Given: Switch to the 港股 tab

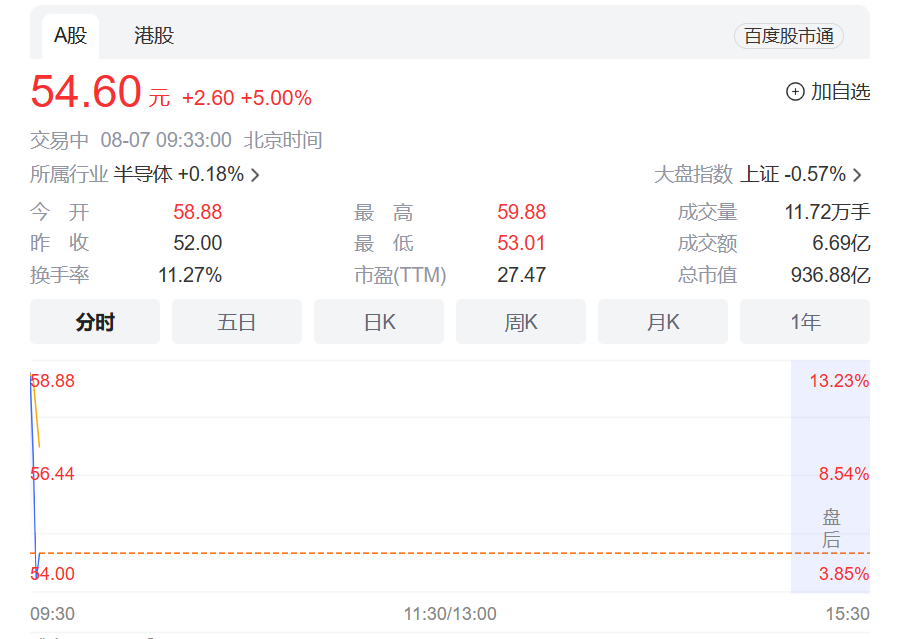Looking at the screenshot, I should [x=154, y=36].
